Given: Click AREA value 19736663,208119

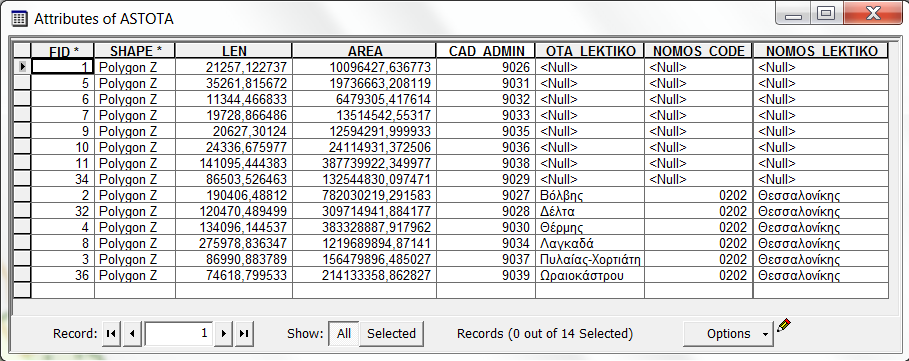Looking at the screenshot, I should click(365, 83).
